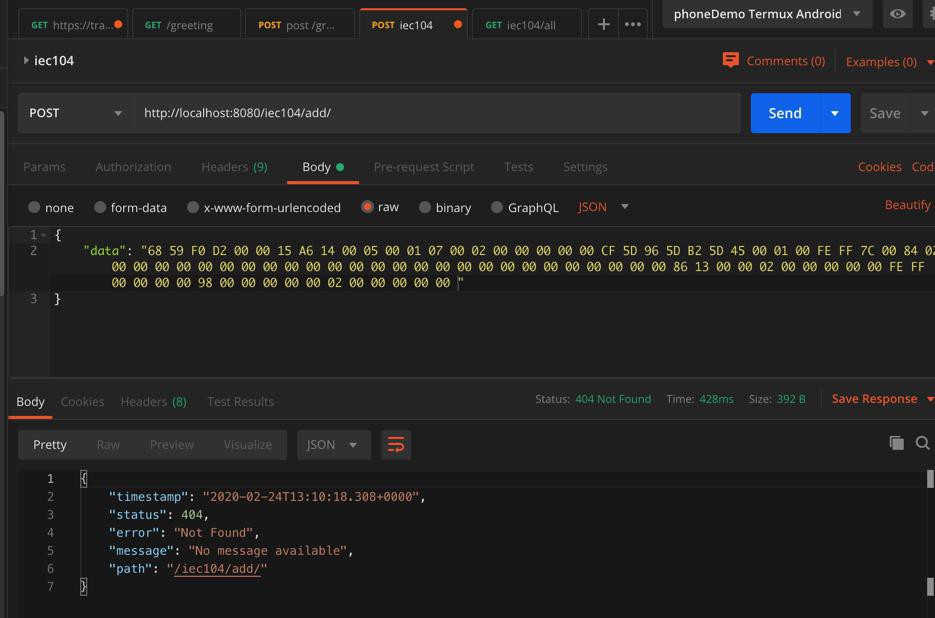Open the response JSON format dropdown
The height and width of the screenshot is (618, 935).
[x=333, y=445]
